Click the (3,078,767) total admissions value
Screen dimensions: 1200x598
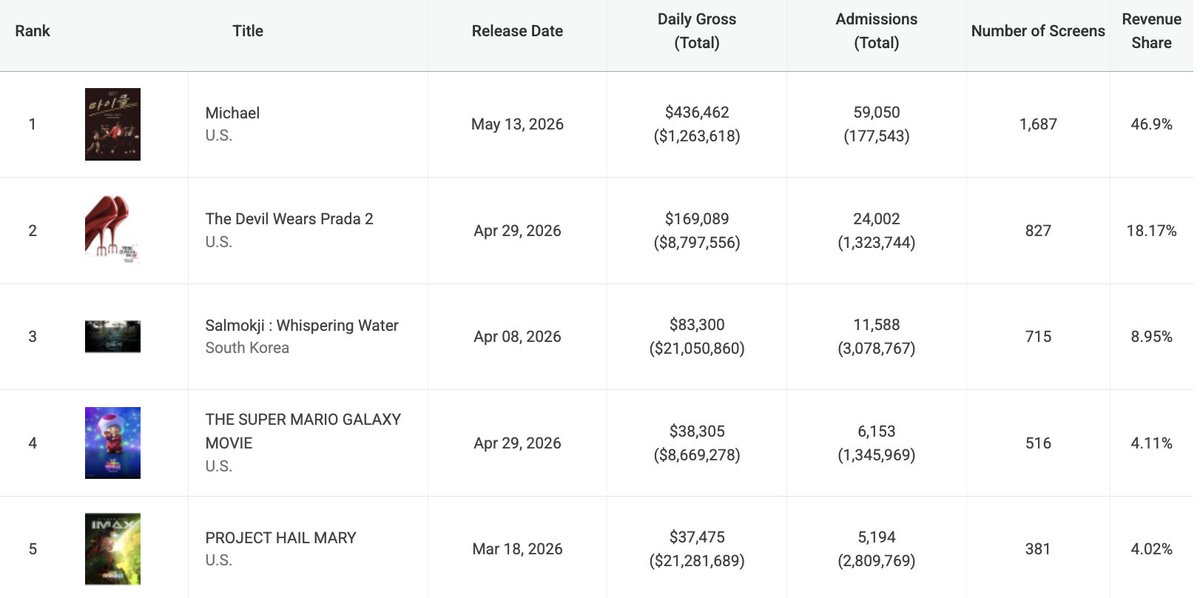[x=877, y=348]
